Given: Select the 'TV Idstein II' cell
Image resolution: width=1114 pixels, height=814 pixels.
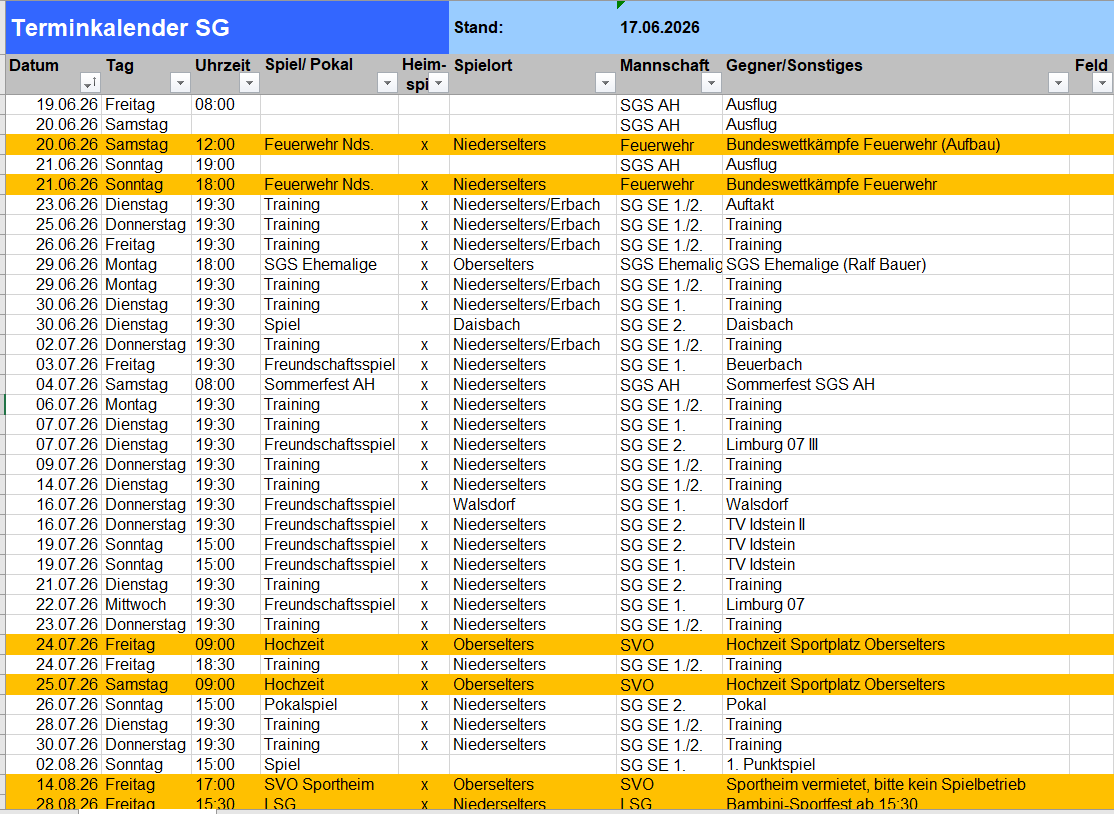Looking at the screenshot, I should (x=895, y=525).
